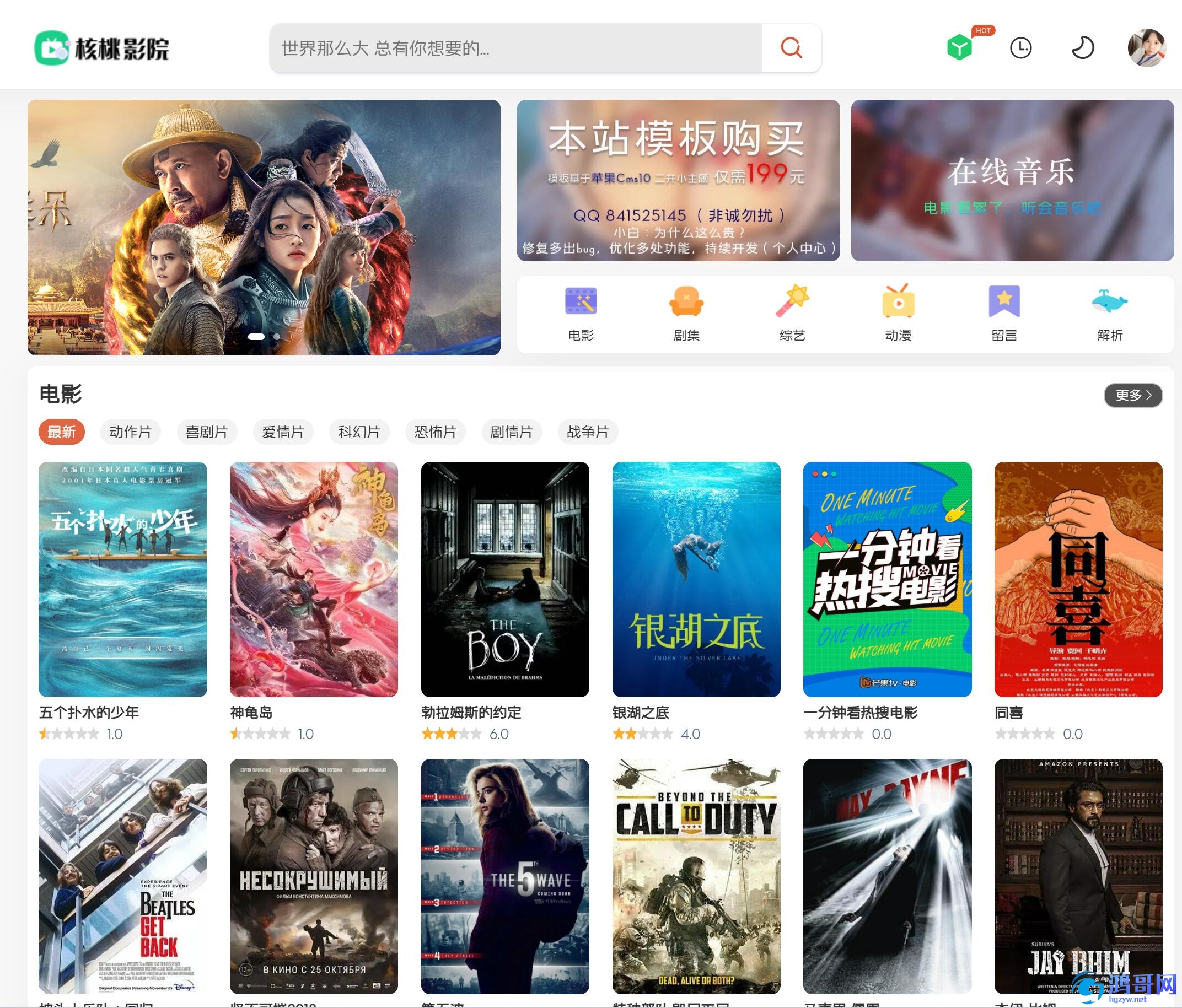
Task: Select the 剧情片 tab
Action: (512, 432)
